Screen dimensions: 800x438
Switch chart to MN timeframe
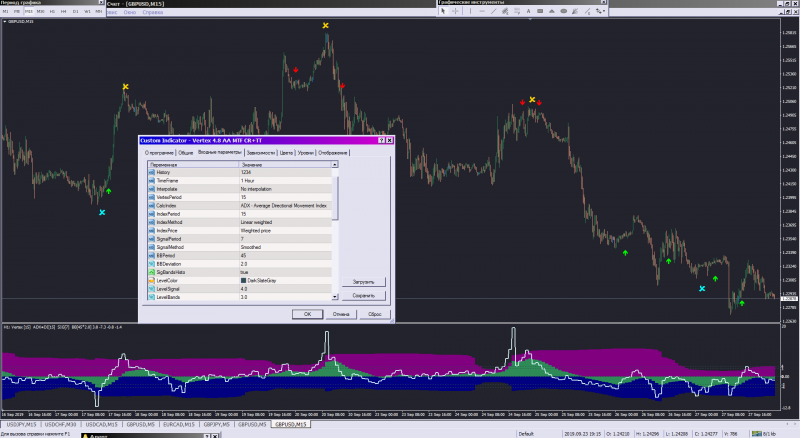click(99, 11)
